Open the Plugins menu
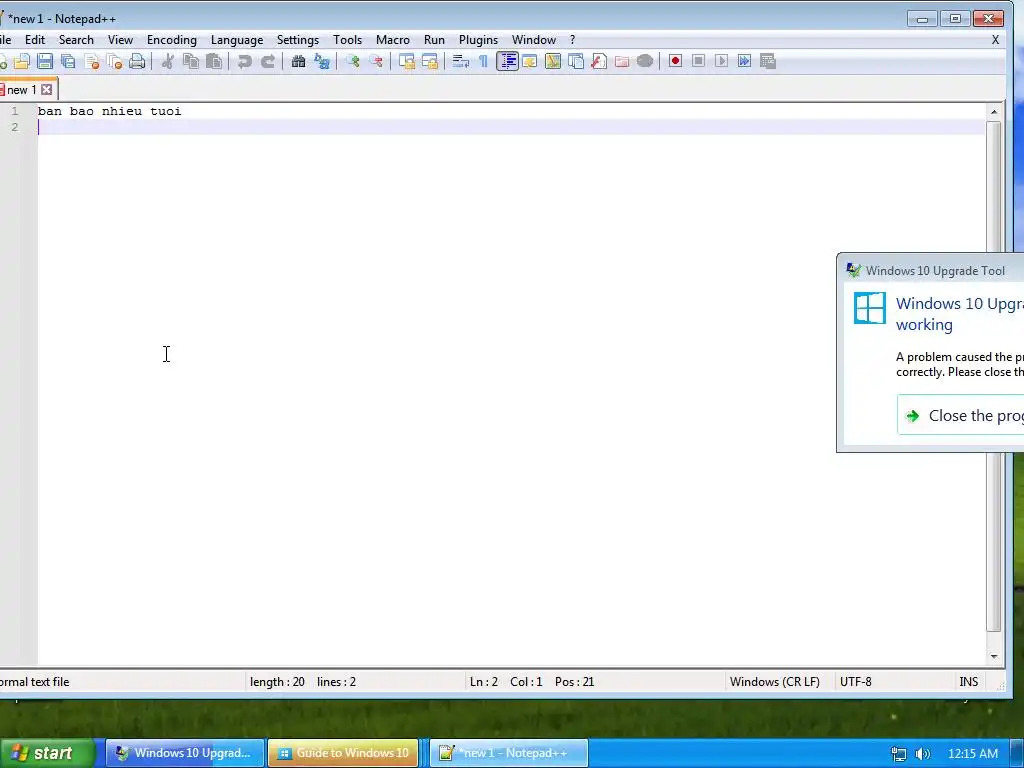The width and height of the screenshot is (1024, 768). point(478,40)
